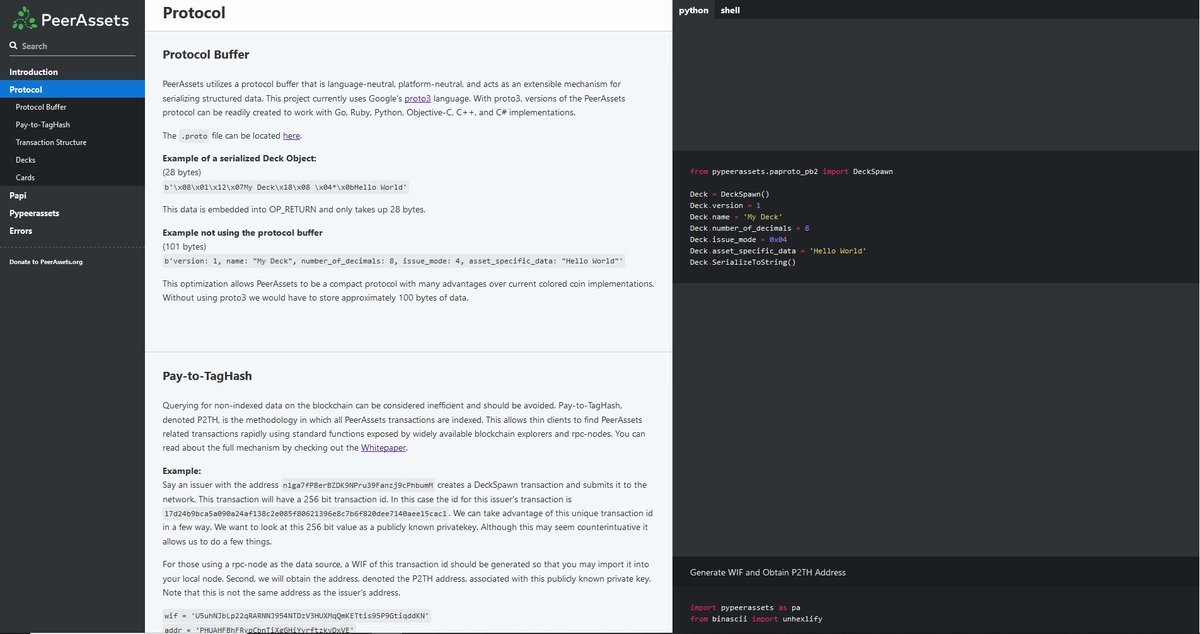
Task: Switch to the python code tab
Action: (693, 10)
